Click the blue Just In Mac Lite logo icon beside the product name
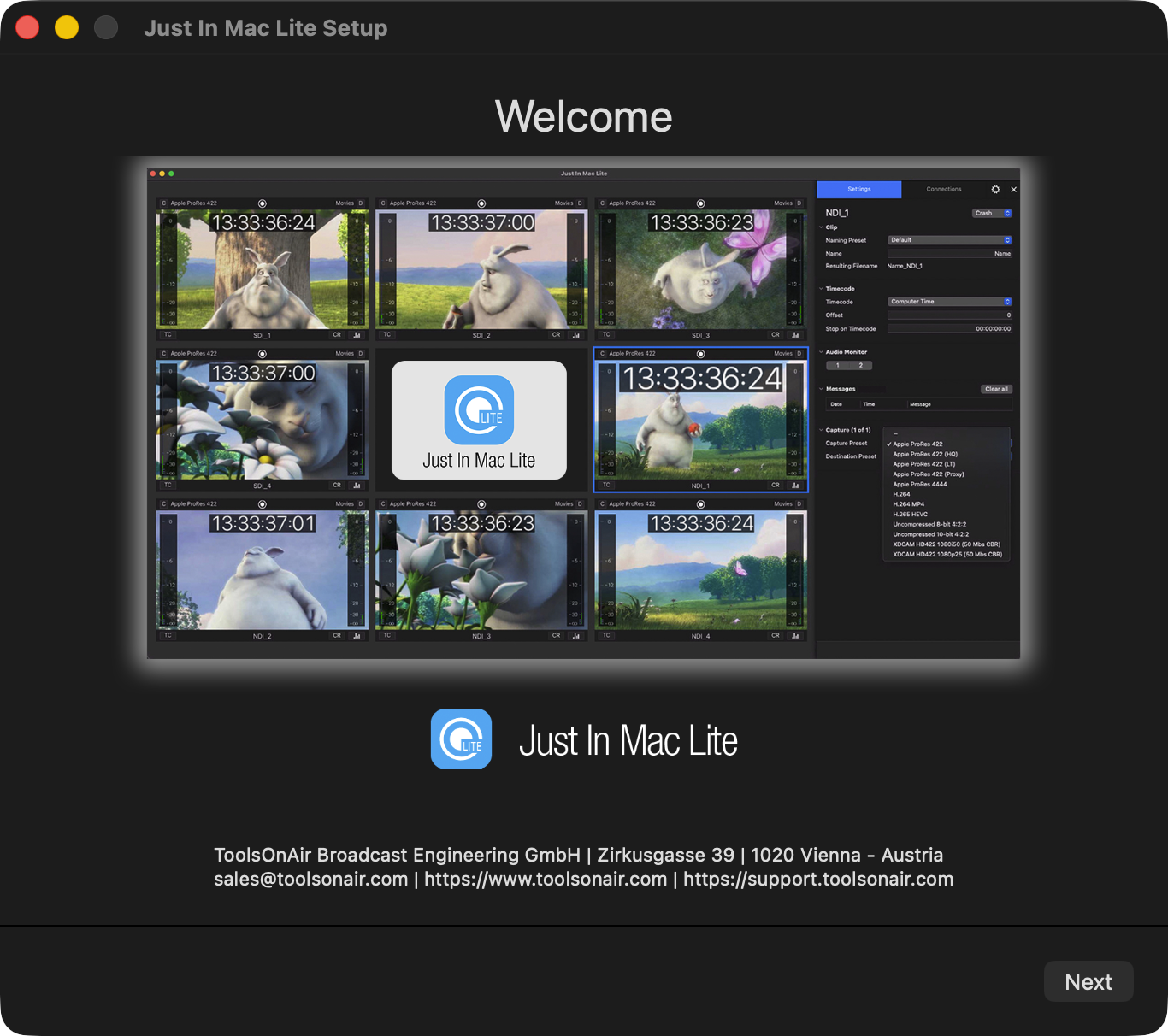This screenshot has height=1036, width=1168. click(x=462, y=739)
